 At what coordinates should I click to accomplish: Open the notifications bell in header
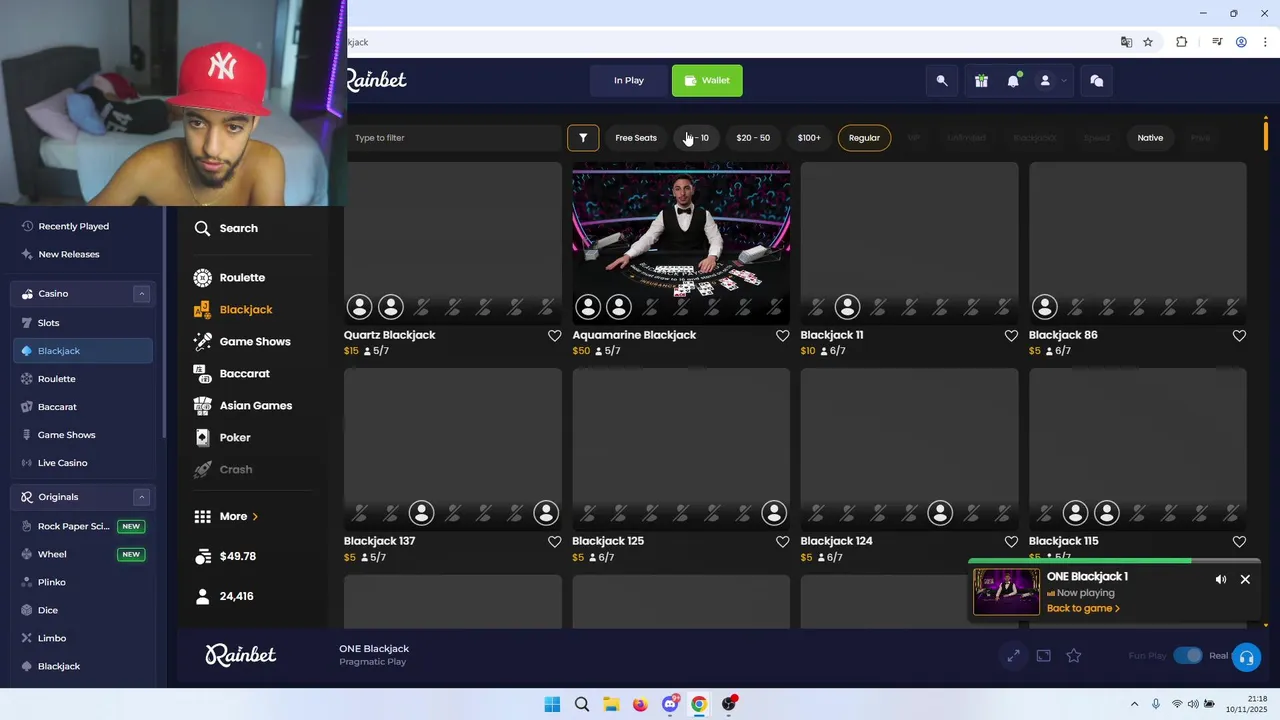[1013, 81]
